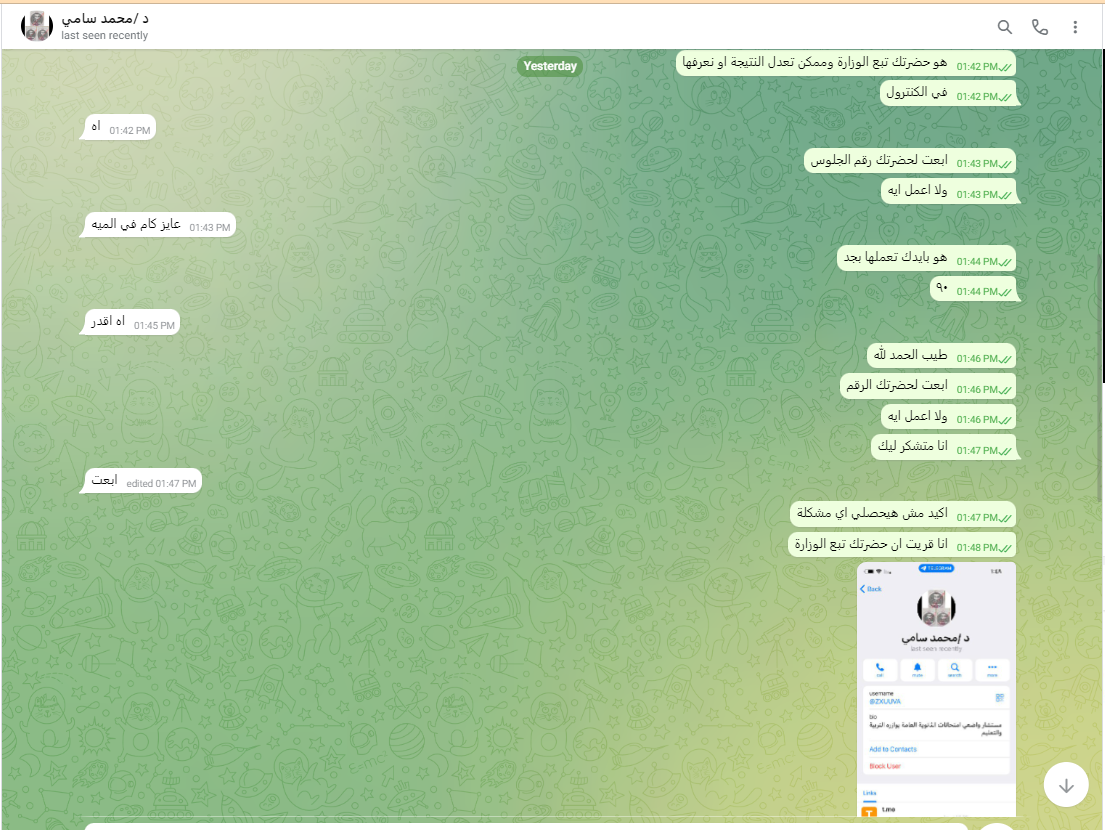The height and width of the screenshot is (830, 1105).
Task: Select the message عايز كام في الميه
Action: (x=160, y=225)
